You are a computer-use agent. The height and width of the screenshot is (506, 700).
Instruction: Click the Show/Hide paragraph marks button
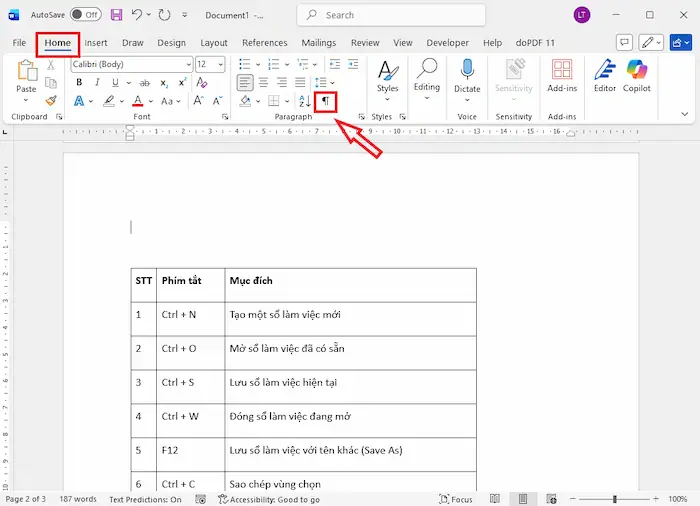click(x=325, y=101)
